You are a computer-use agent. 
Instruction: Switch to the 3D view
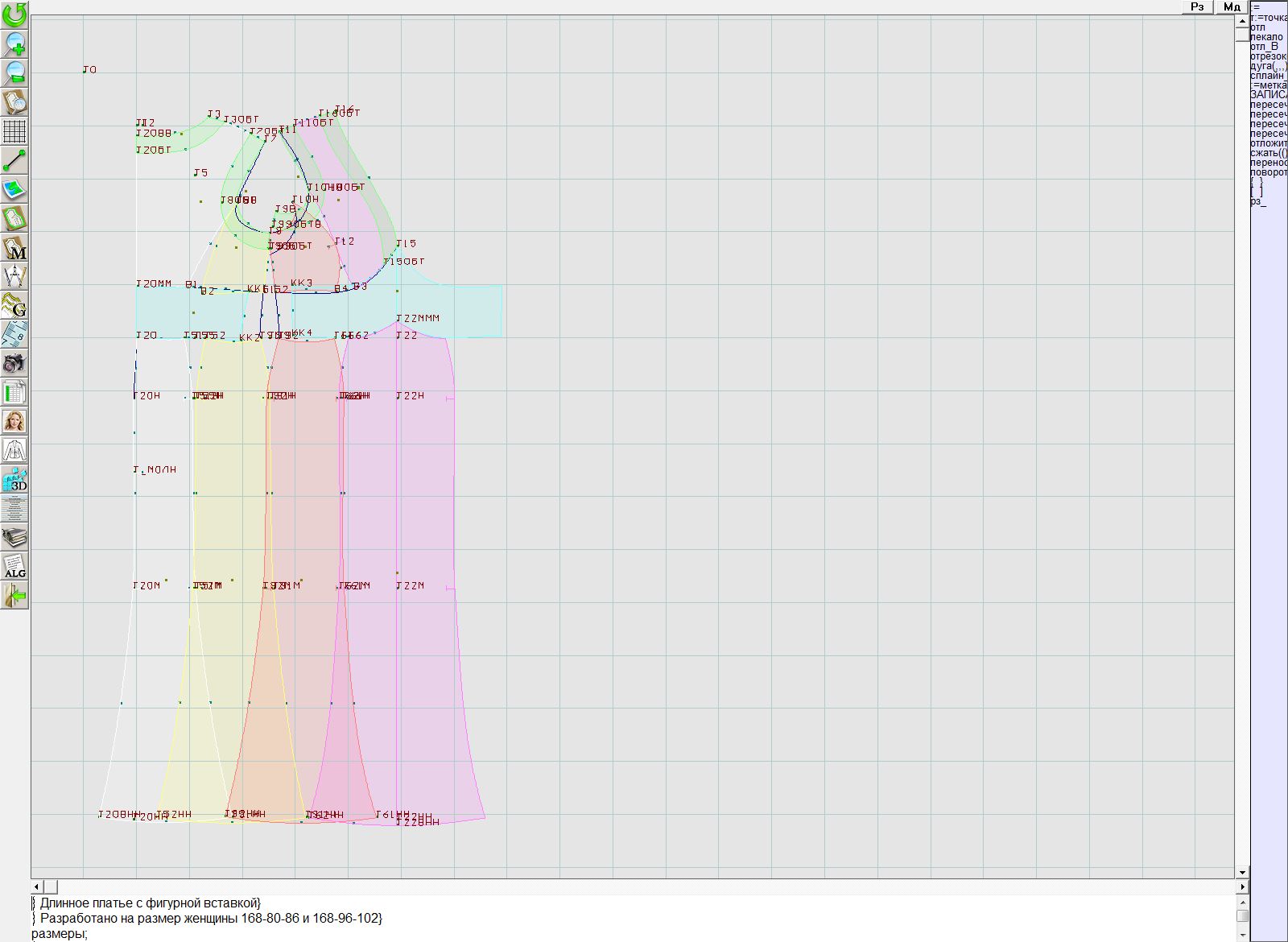coord(14,480)
